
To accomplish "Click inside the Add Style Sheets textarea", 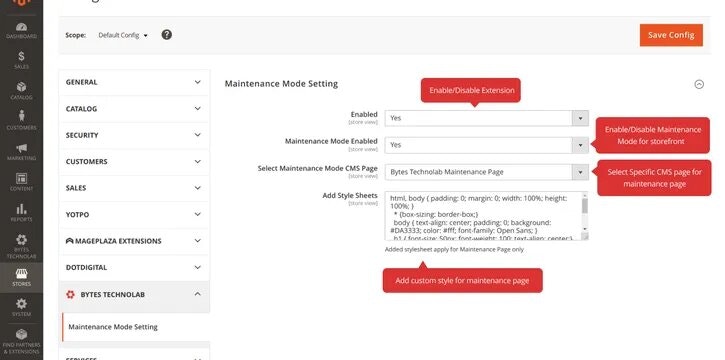I will 483,216.
